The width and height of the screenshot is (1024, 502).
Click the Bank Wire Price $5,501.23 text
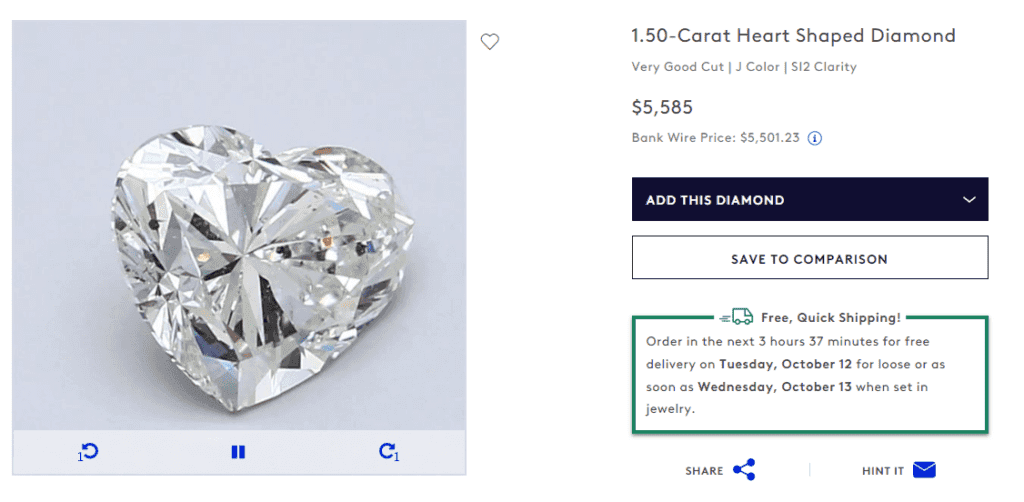point(715,139)
